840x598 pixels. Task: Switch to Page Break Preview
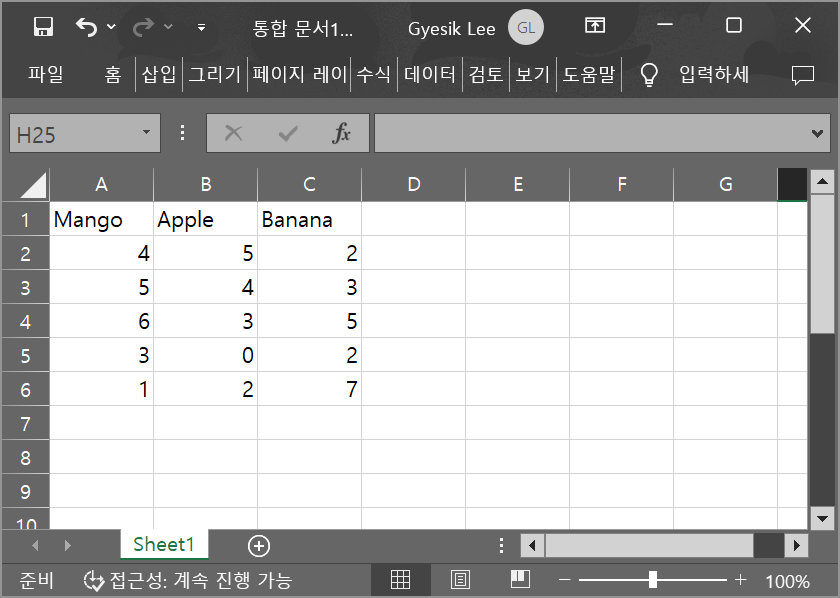(x=519, y=580)
